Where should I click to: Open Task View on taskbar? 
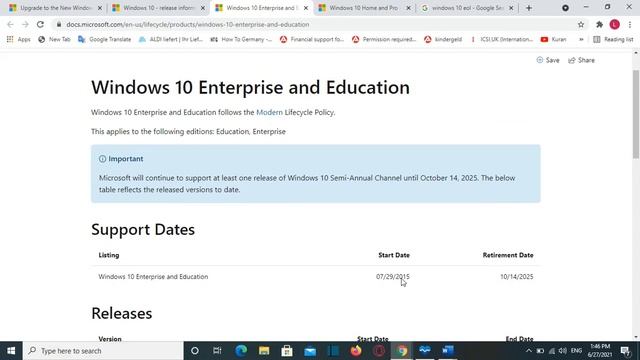click(217, 351)
